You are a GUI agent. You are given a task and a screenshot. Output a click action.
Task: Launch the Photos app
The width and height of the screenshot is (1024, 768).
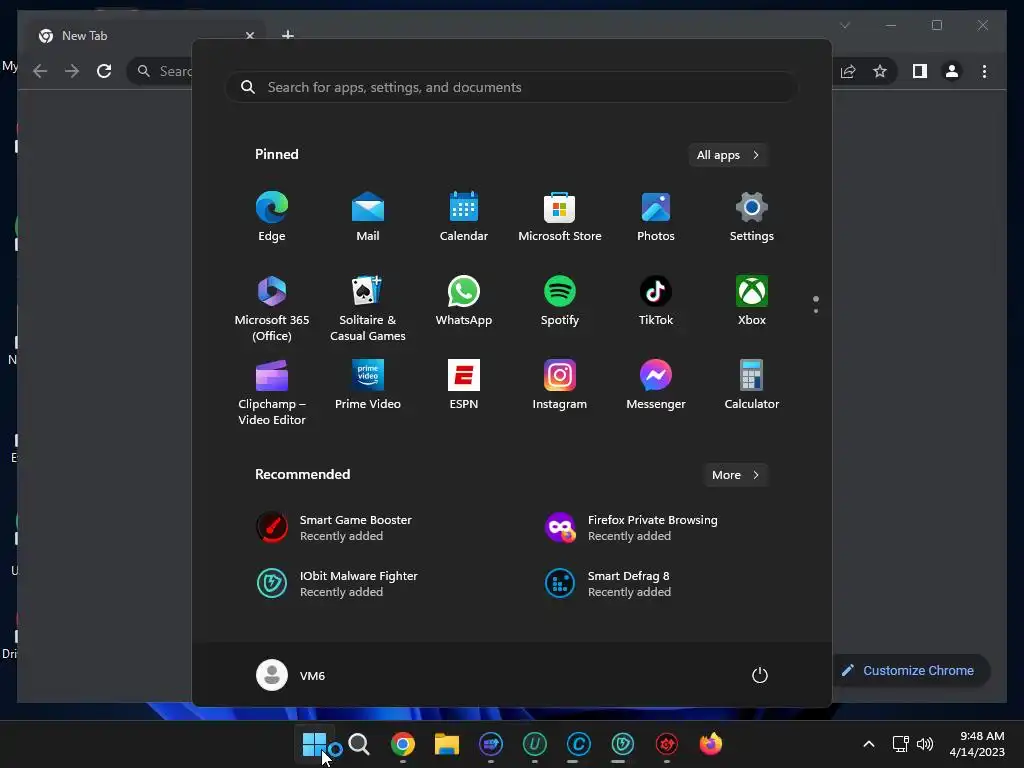(x=656, y=217)
